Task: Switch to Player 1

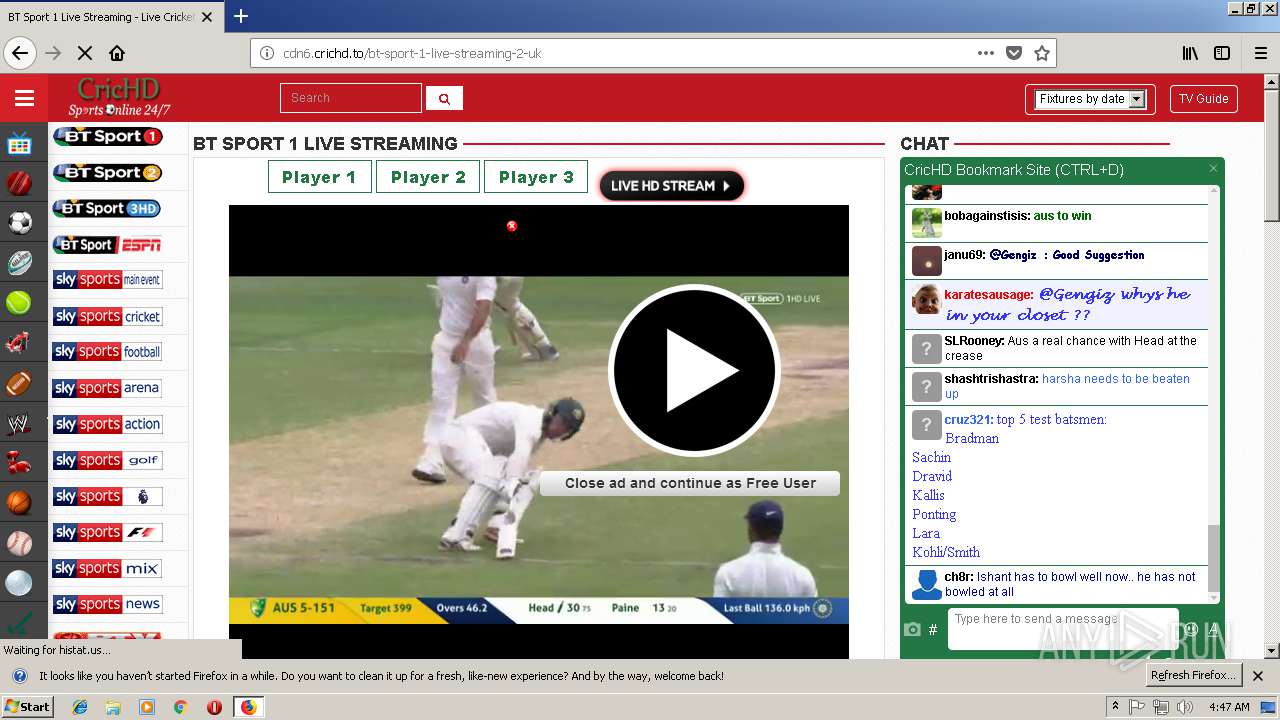Action: [x=319, y=177]
